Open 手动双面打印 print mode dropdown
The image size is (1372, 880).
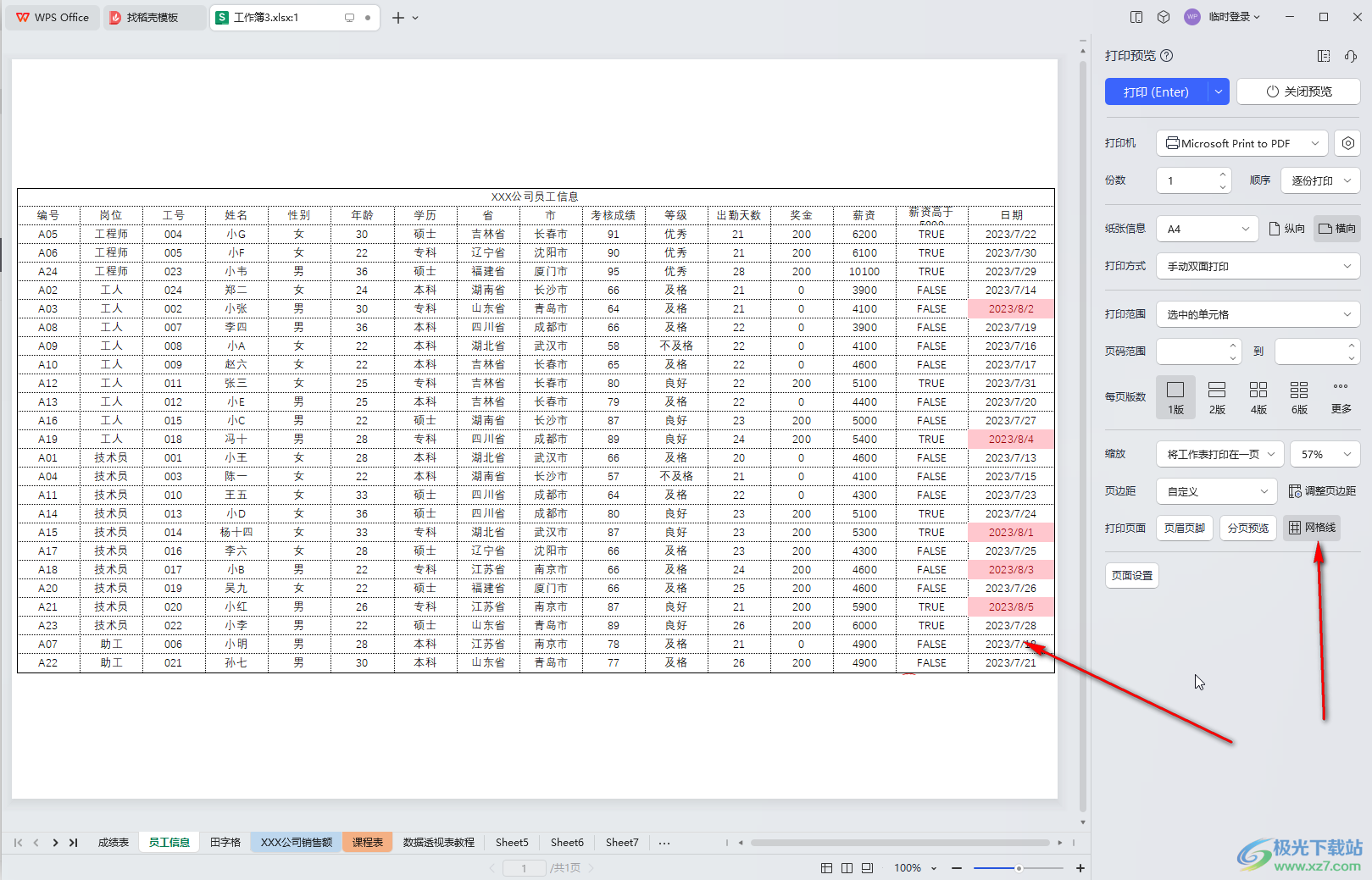[x=1258, y=266]
